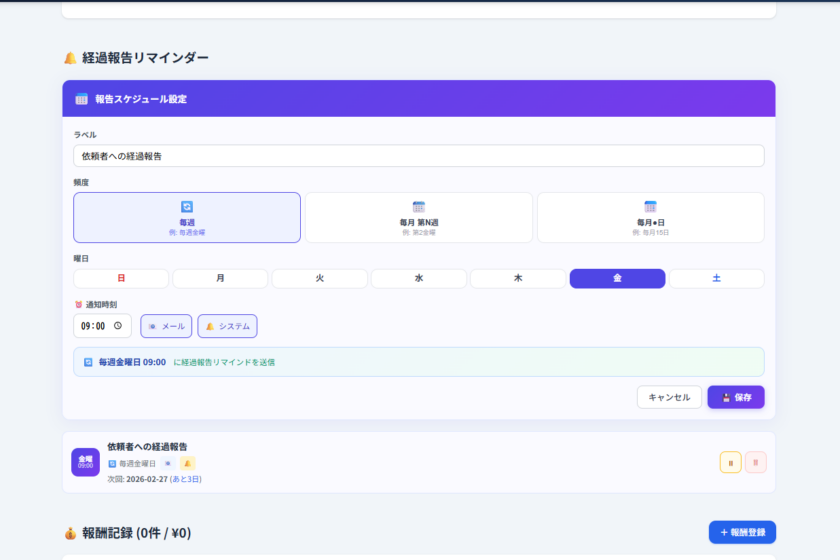Open the ＋報酬登録 form
This screenshot has height=560, width=840.
tap(741, 532)
